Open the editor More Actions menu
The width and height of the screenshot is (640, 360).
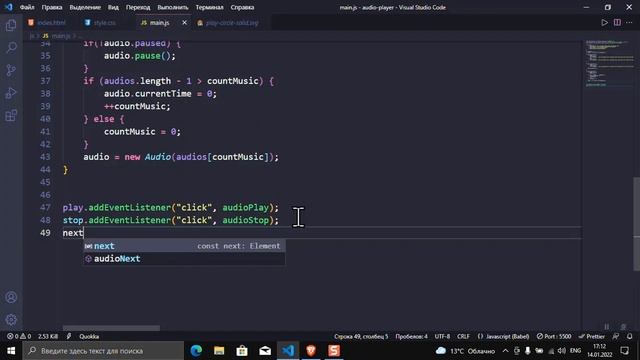pyautogui.click(x=629, y=22)
